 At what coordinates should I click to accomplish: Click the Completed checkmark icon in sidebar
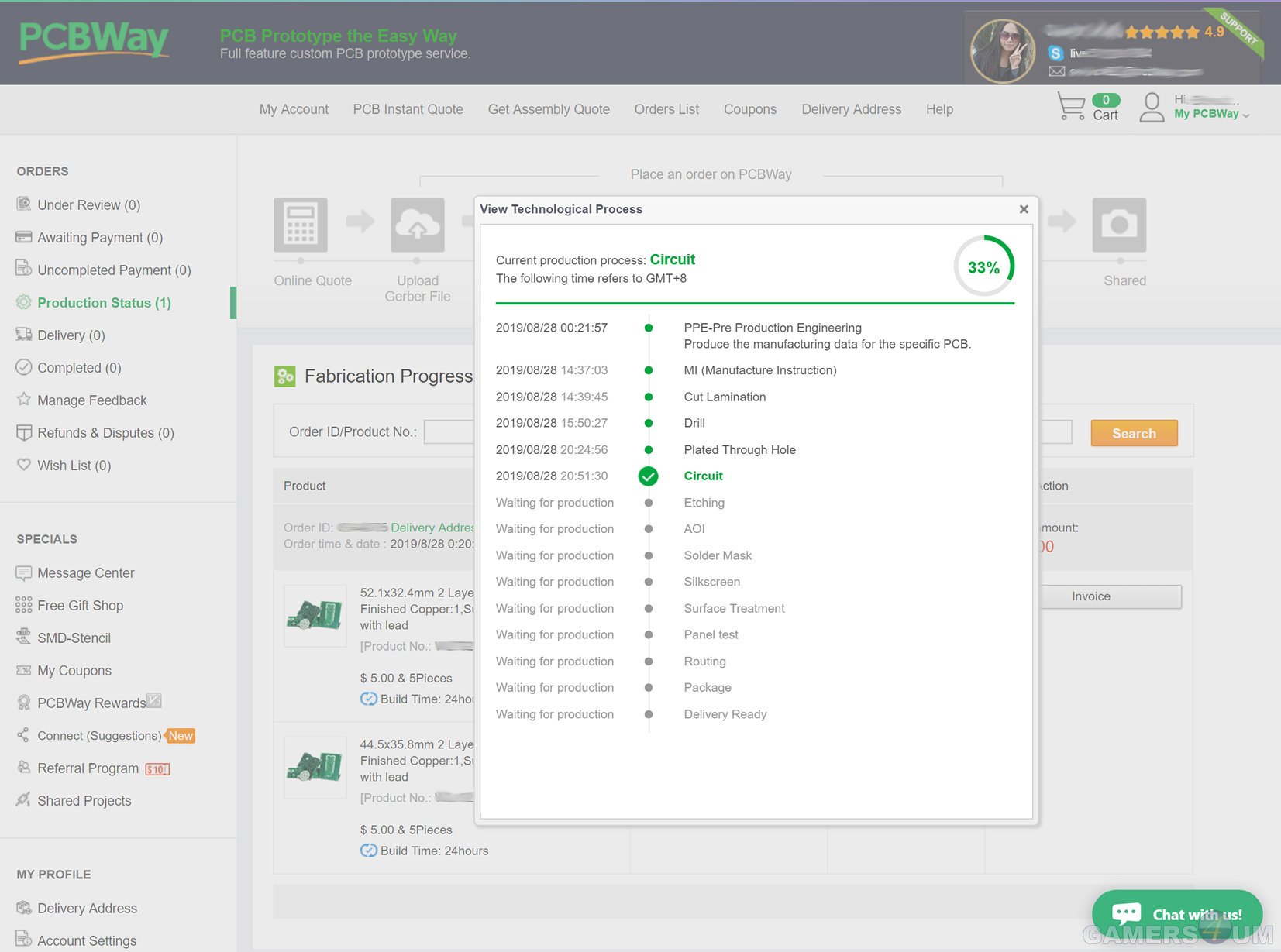point(24,367)
